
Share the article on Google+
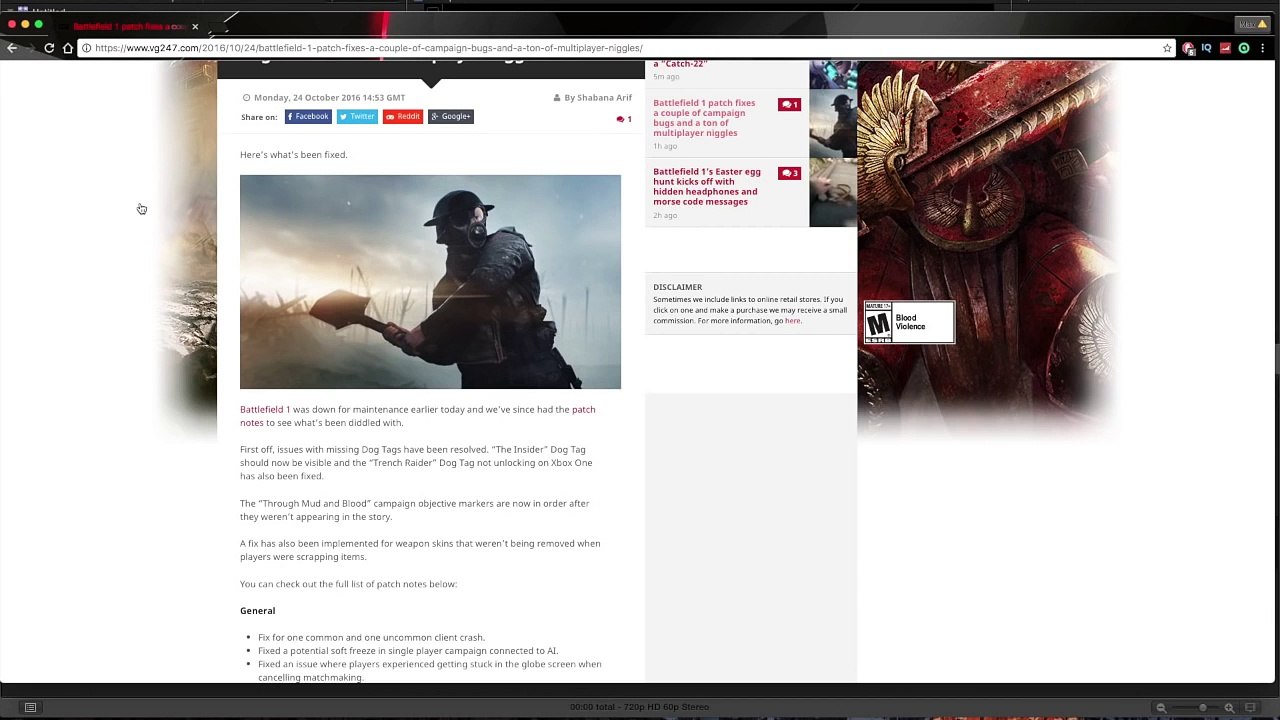(x=451, y=117)
